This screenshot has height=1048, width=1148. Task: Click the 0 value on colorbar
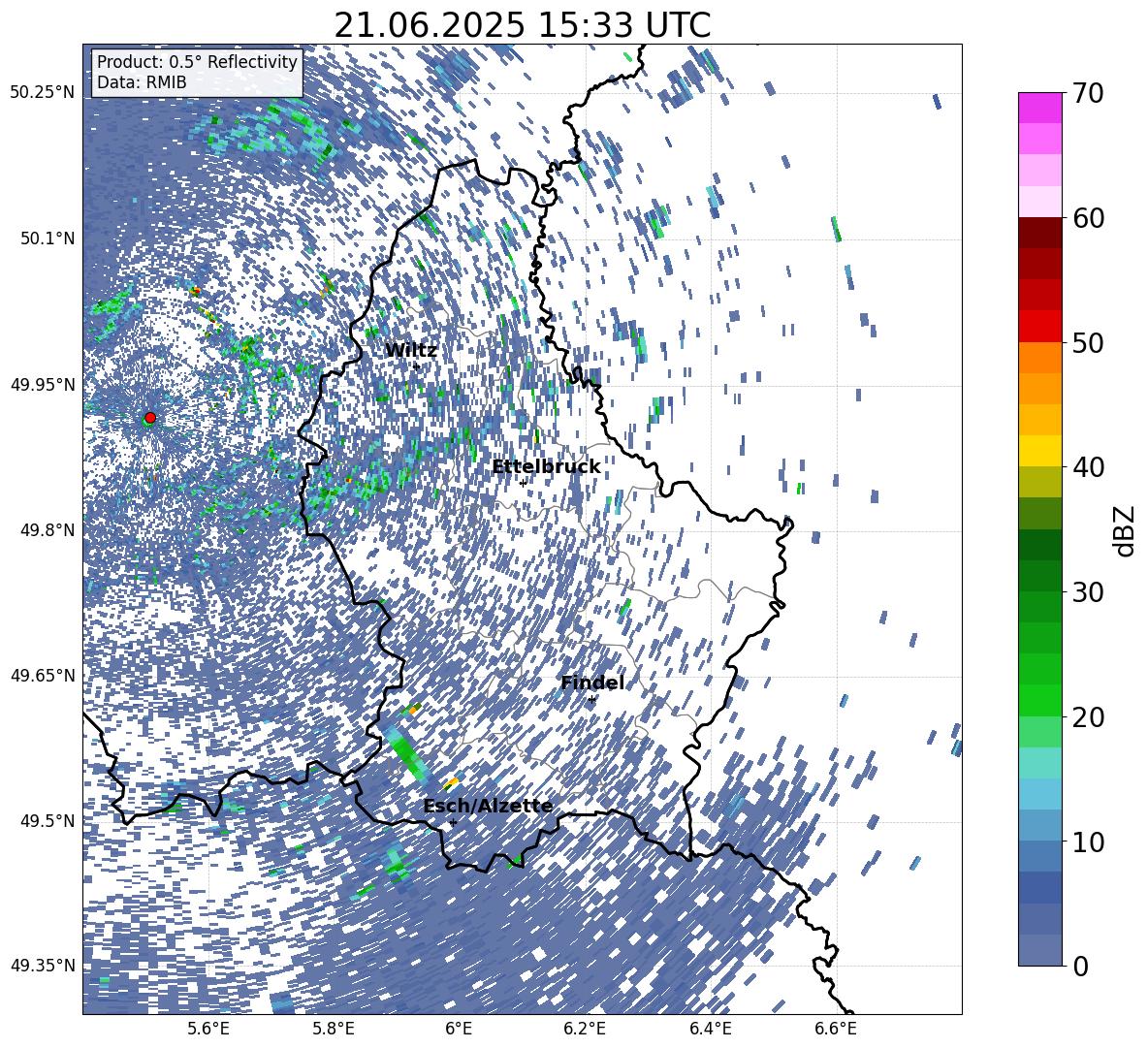click(x=1081, y=966)
